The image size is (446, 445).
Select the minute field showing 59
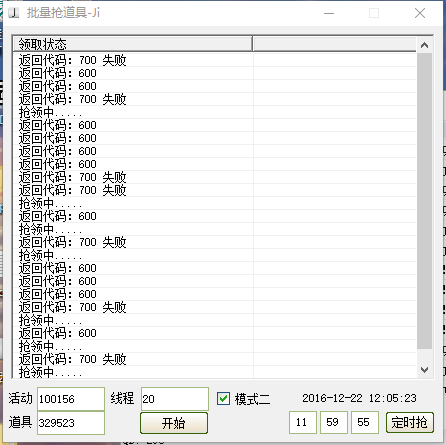pos(334,422)
